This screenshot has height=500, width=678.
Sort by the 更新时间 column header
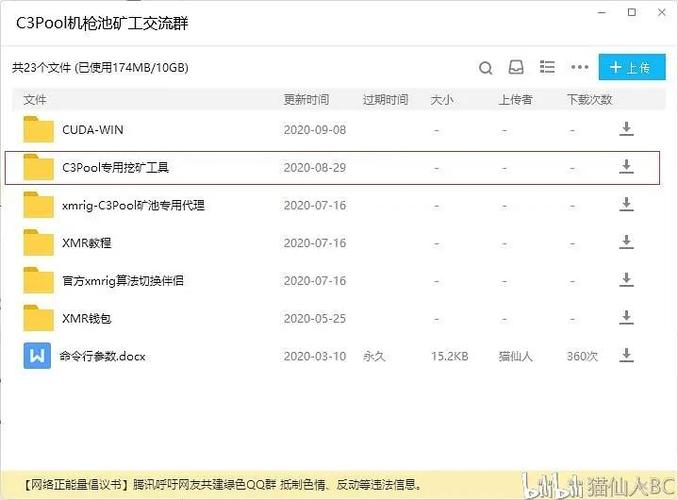click(306, 100)
